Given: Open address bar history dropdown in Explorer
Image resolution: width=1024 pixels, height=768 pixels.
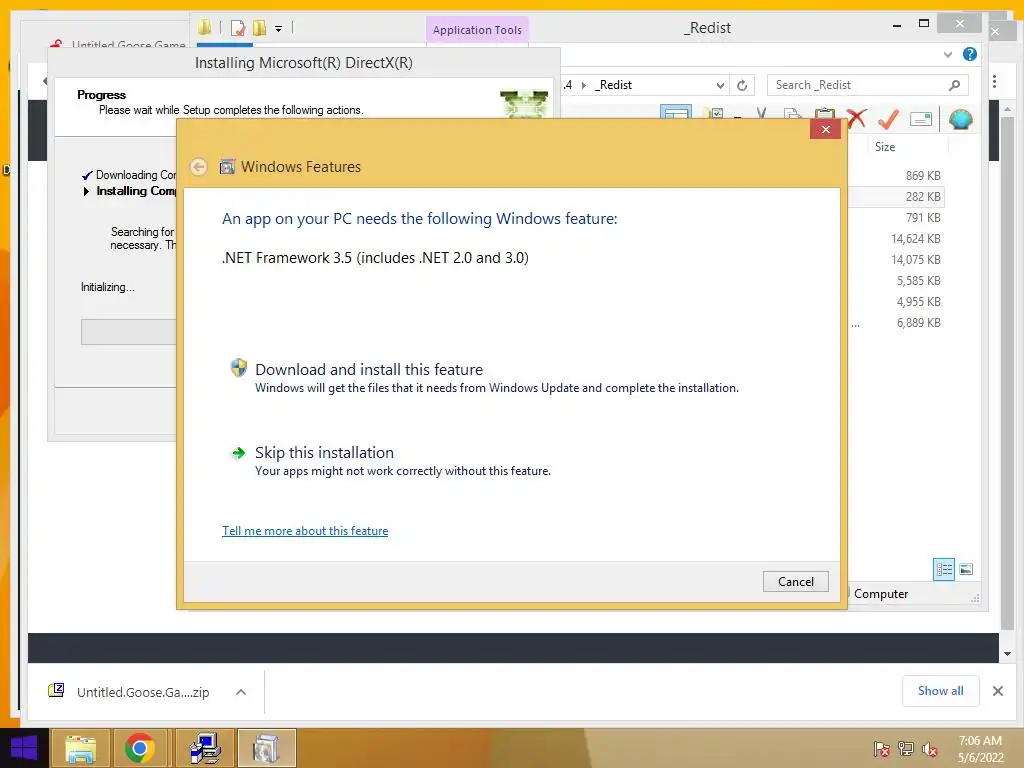Looking at the screenshot, I should click(720, 86).
